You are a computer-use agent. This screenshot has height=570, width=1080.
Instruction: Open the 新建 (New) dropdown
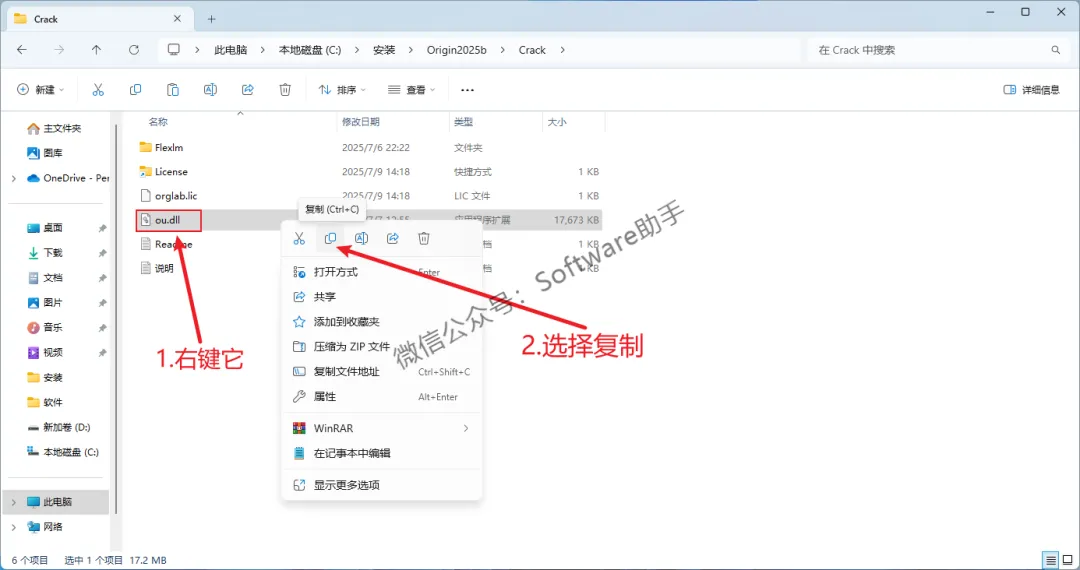(x=40, y=89)
